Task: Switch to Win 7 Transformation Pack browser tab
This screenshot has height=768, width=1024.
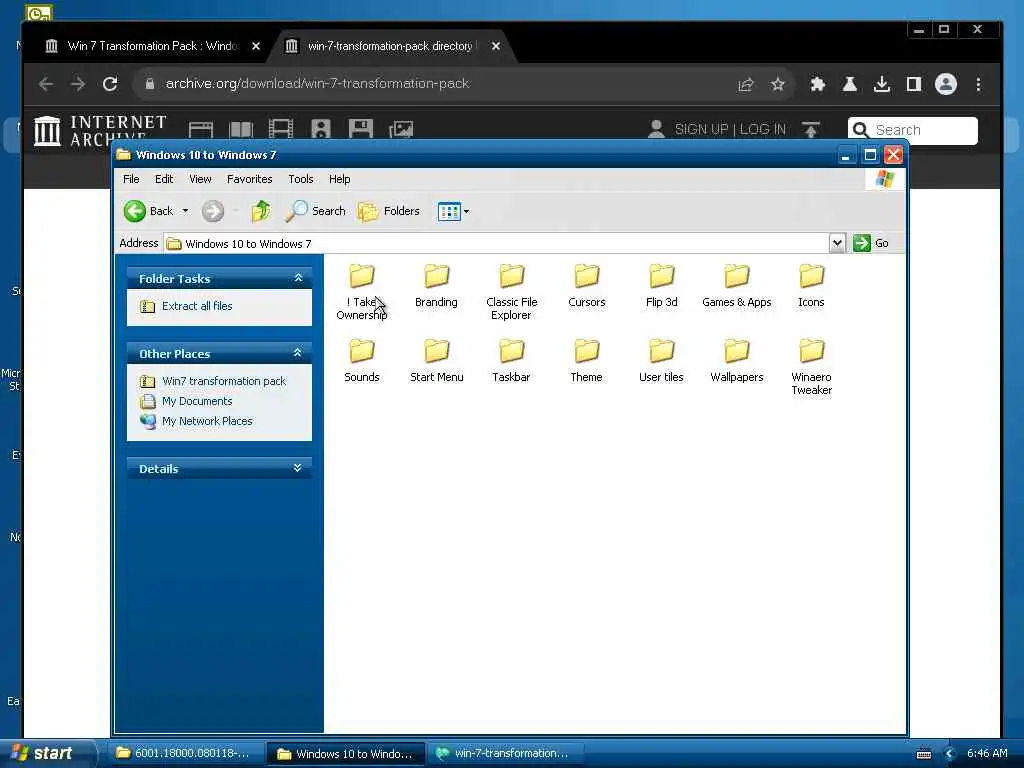Action: click(152, 46)
